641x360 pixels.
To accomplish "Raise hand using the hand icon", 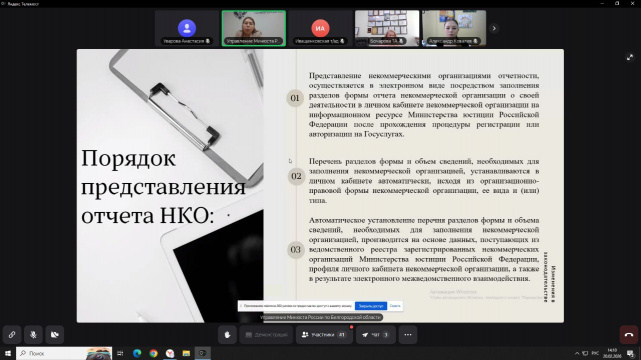I will tap(227, 335).
